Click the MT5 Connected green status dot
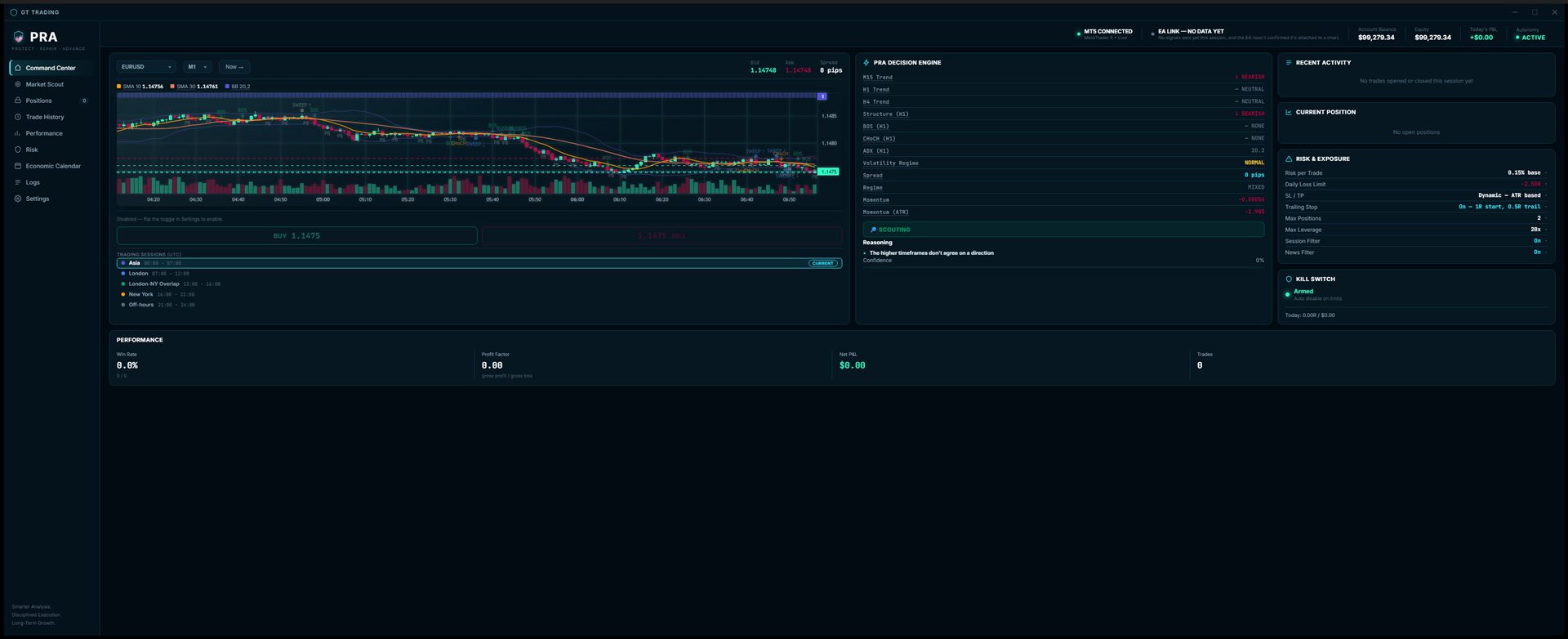The image size is (1568, 639). 1079,34
